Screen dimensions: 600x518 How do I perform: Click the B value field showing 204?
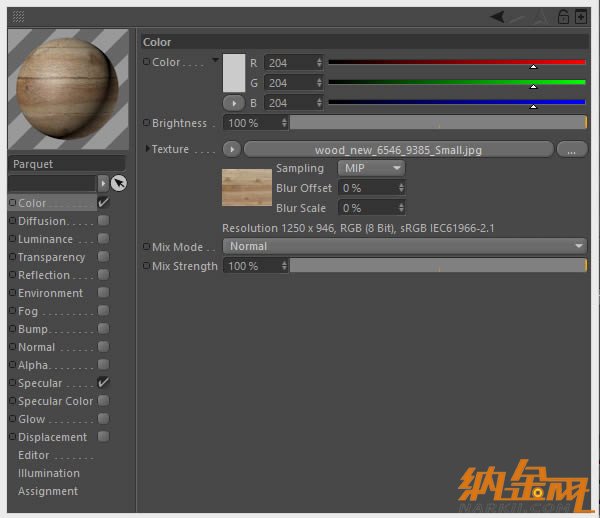click(x=293, y=103)
